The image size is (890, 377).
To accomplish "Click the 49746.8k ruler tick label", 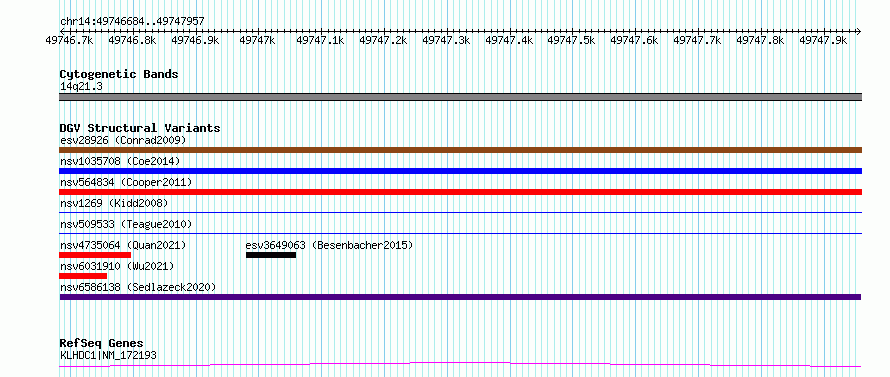I will [x=132, y=40].
